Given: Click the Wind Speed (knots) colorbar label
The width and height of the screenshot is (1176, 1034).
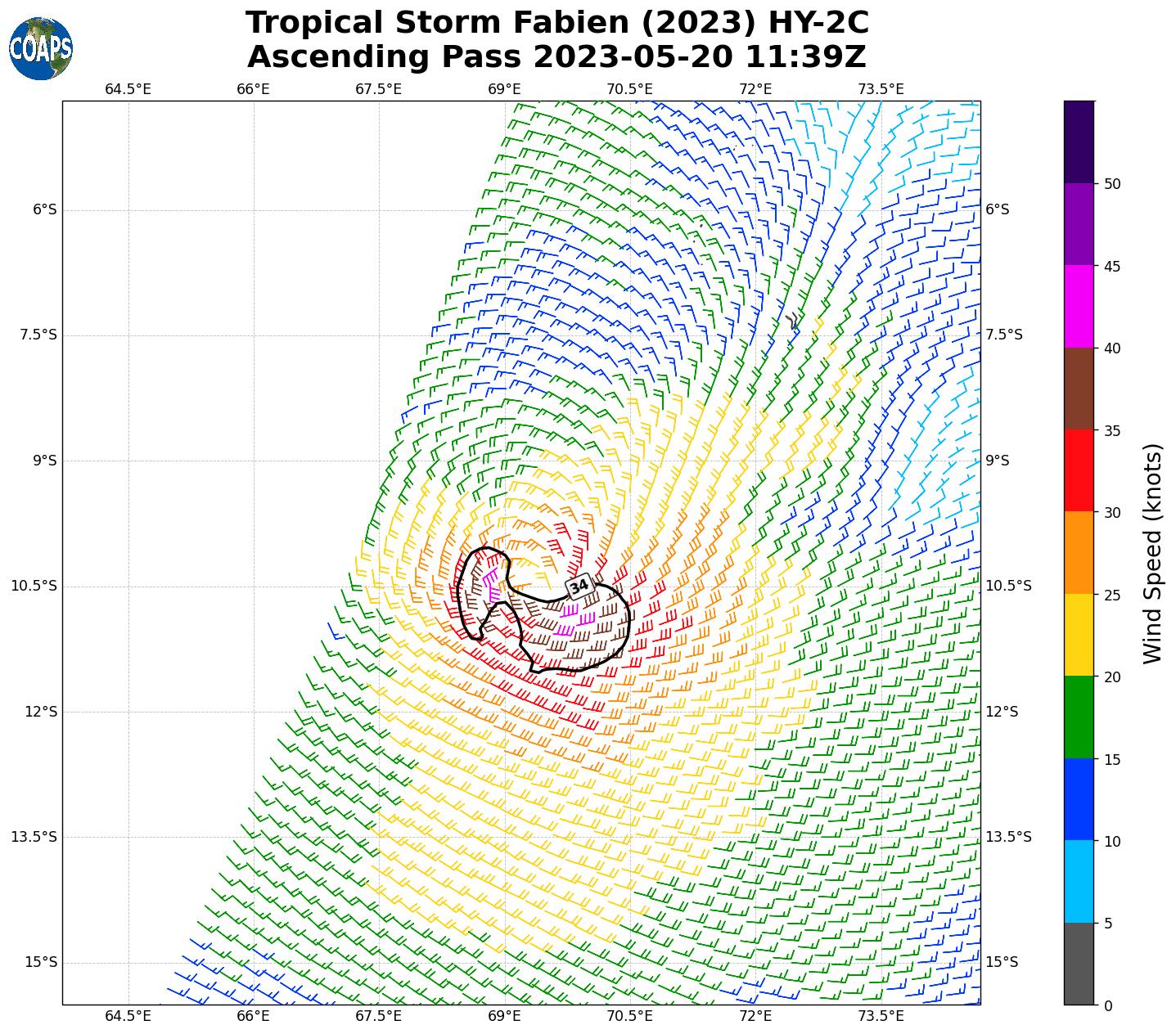Looking at the screenshot, I should pyautogui.click(x=1152, y=553).
